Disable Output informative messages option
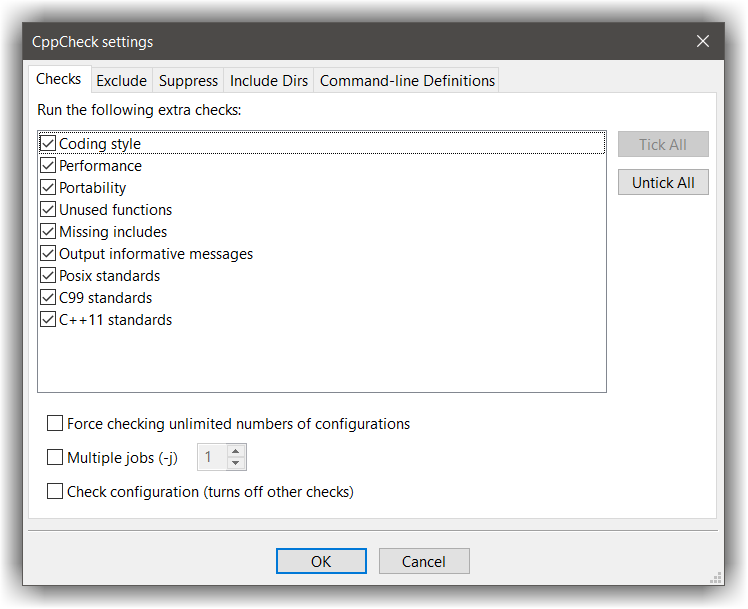 pyautogui.click(x=48, y=254)
